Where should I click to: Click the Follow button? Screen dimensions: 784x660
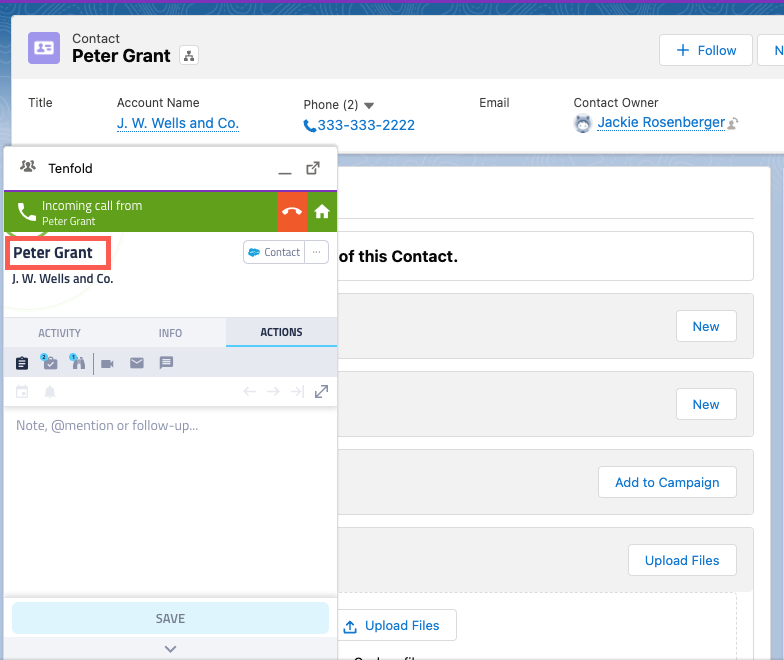(706, 50)
